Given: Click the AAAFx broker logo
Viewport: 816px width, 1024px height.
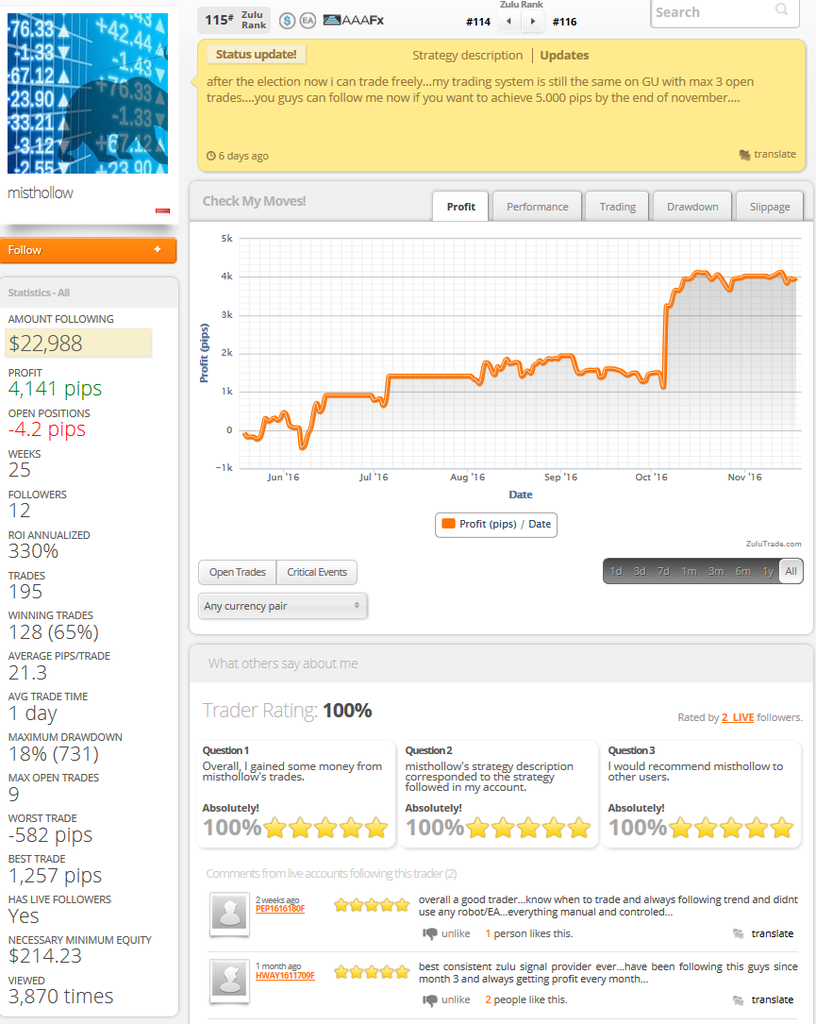Looking at the screenshot, I should click(x=353, y=20).
